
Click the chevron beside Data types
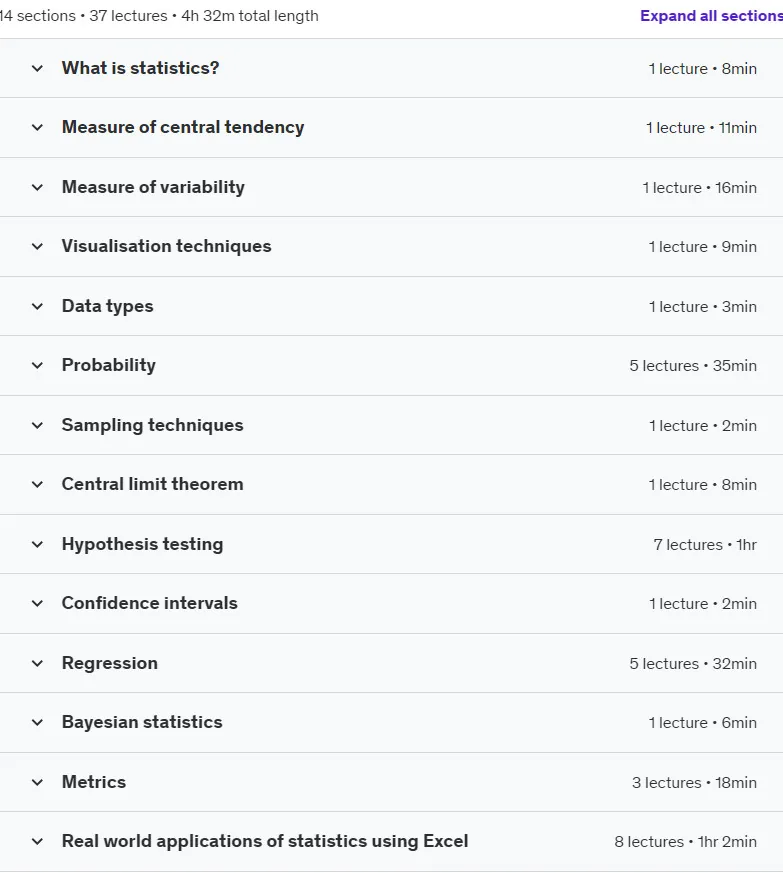(x=37, y=307)
